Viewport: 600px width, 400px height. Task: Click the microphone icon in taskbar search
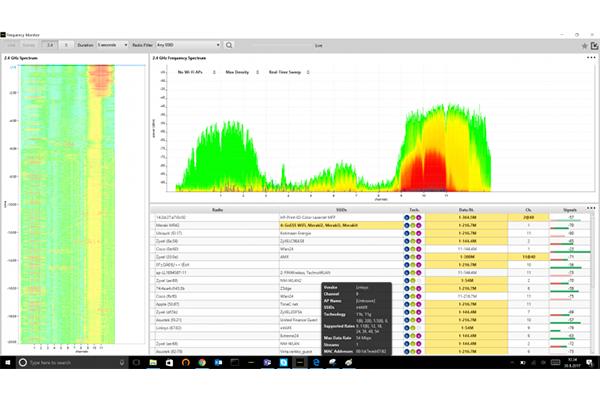click(x=122, y=362)
